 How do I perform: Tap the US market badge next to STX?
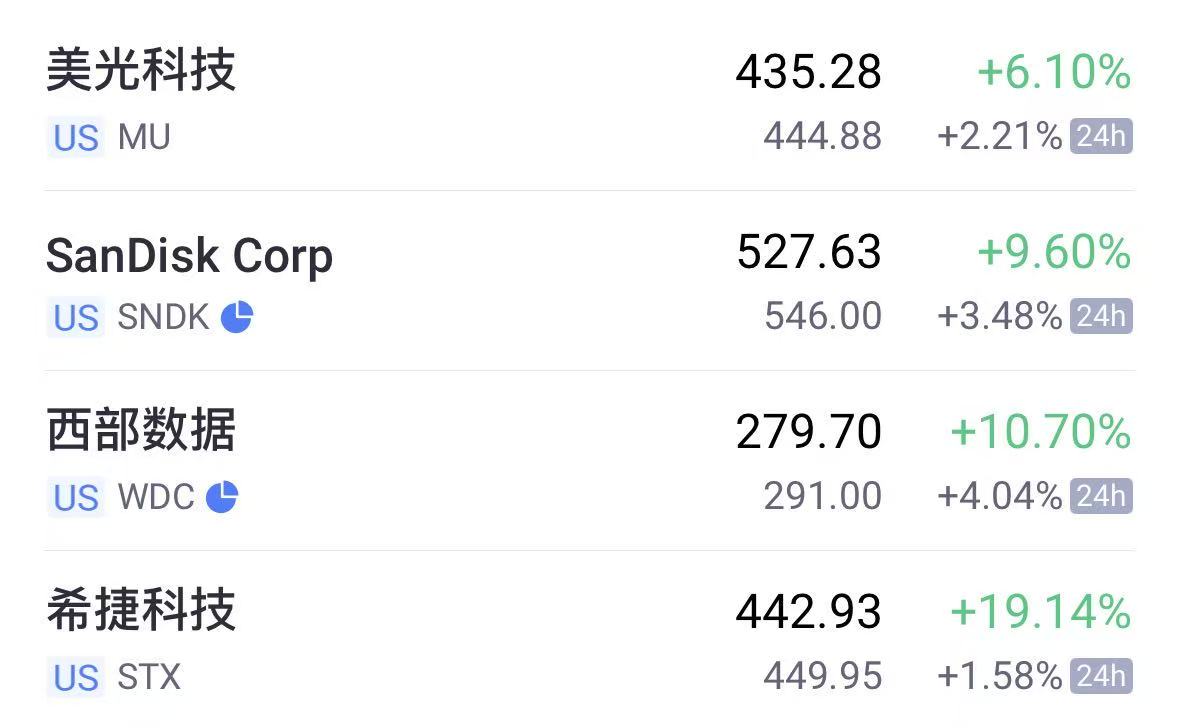(76, 677)
